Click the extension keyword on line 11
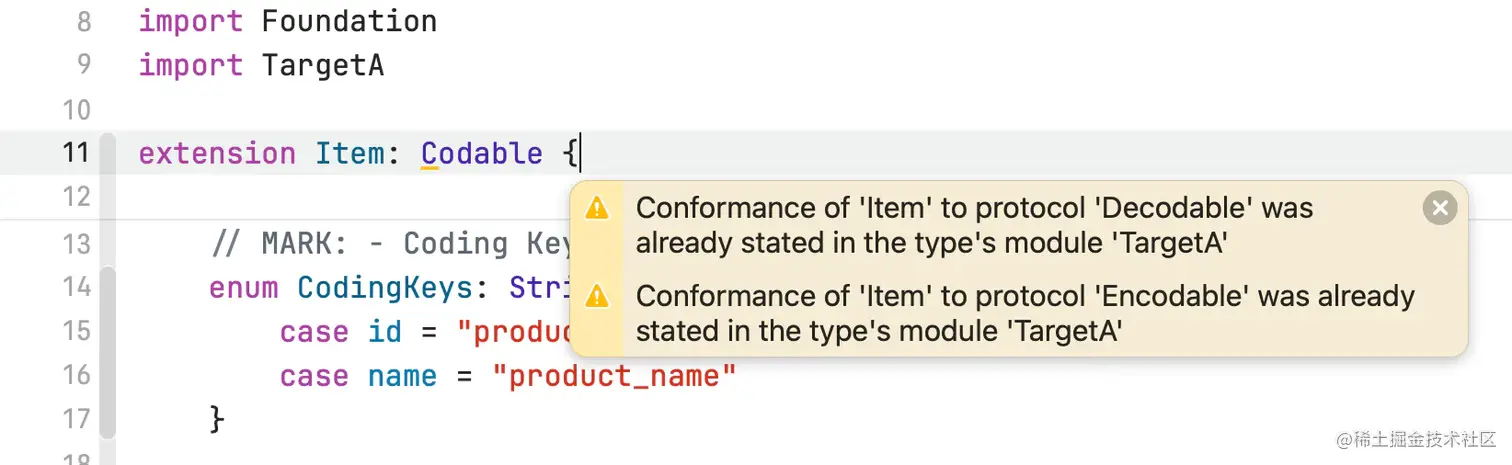 point(217,154)
